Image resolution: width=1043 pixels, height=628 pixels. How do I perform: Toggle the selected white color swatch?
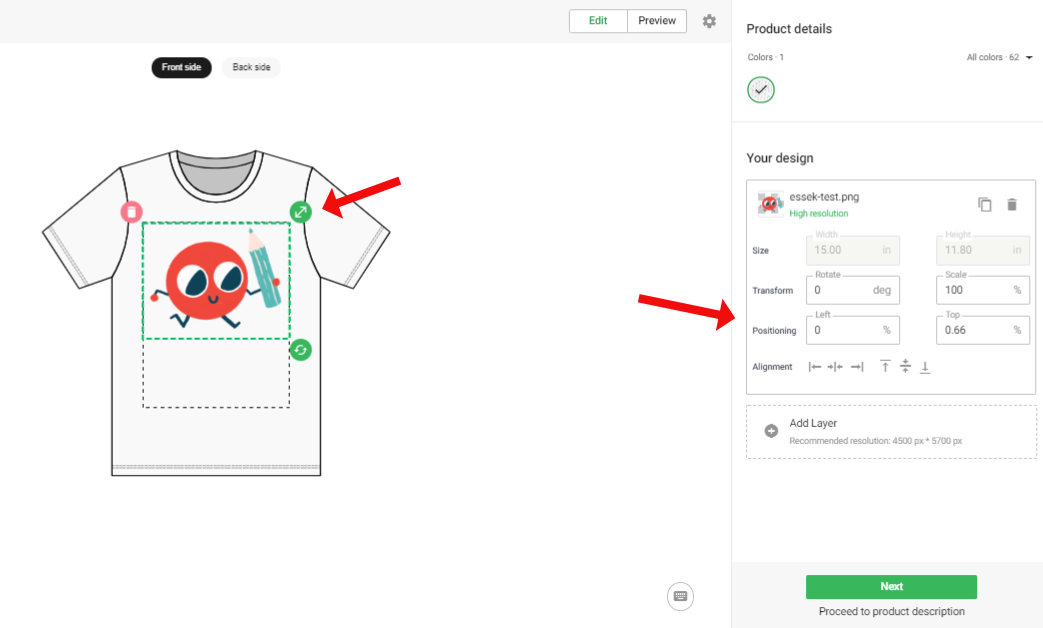761,90
